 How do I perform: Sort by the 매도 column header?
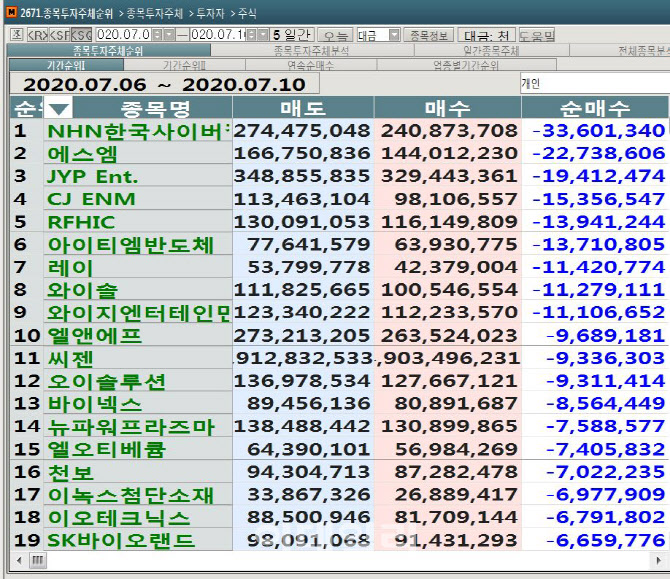point(303,108)
